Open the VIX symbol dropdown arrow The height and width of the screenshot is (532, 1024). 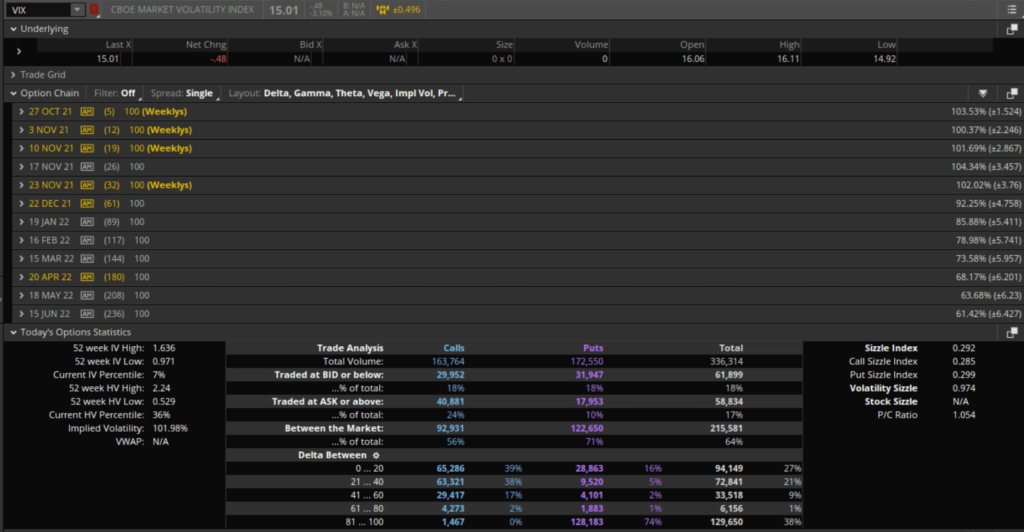pos(77,10)
